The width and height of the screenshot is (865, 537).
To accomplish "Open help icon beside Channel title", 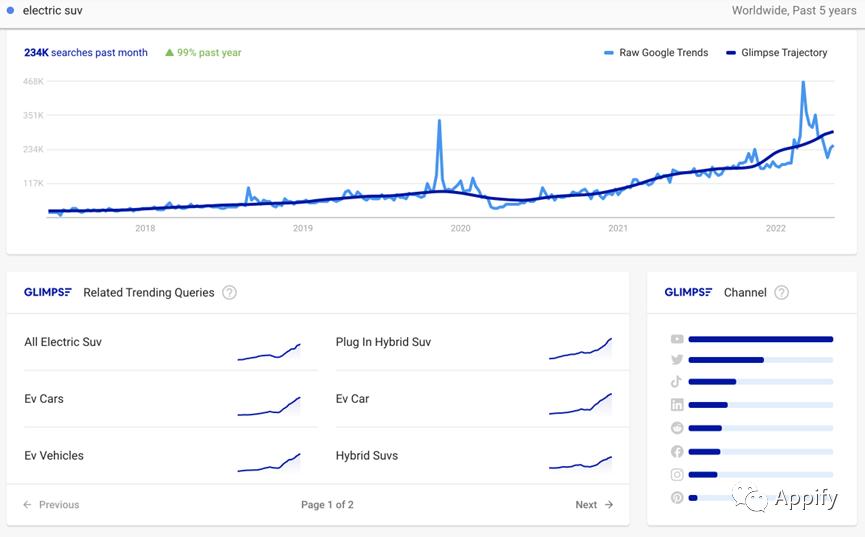I will click(x=781, y=293).
